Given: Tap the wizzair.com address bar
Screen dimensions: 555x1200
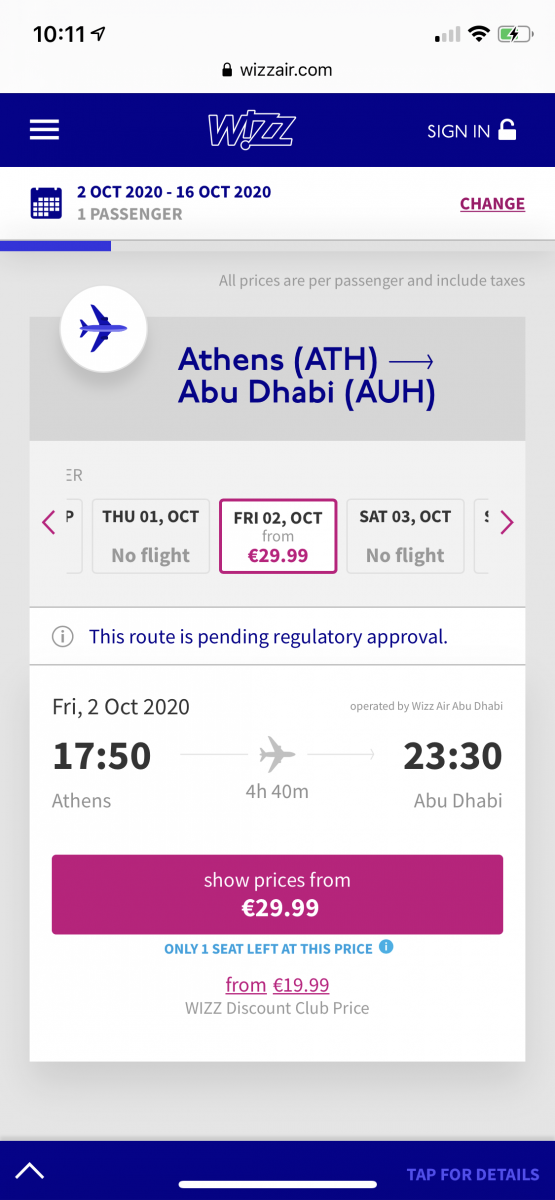Looking at the screenshot, I should (x=277, y=70).
